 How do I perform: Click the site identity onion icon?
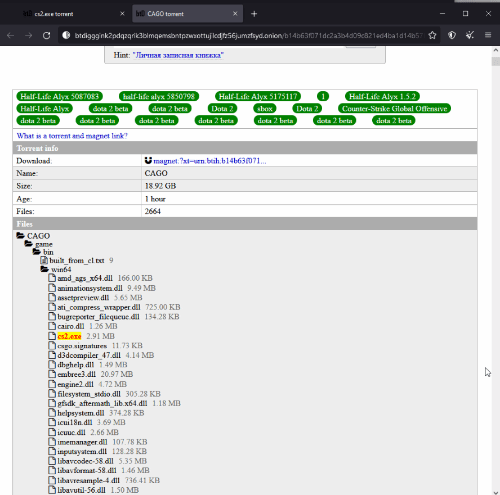coord(66,35)
